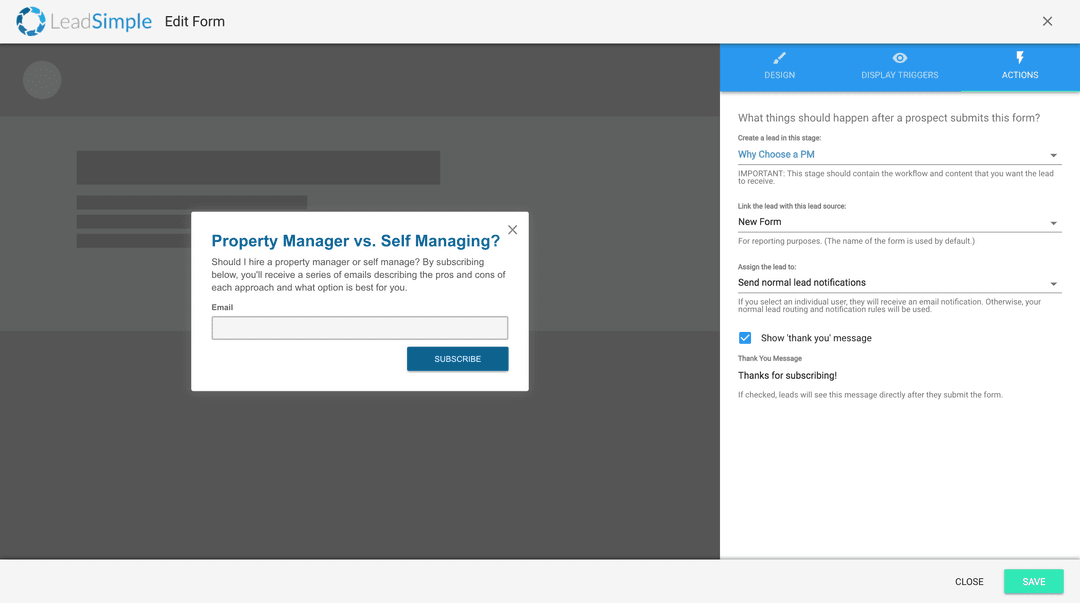Switch to the Design tab label
Image resolution: width=1080 pixels, height=603 pixels.
coord(780,75)
